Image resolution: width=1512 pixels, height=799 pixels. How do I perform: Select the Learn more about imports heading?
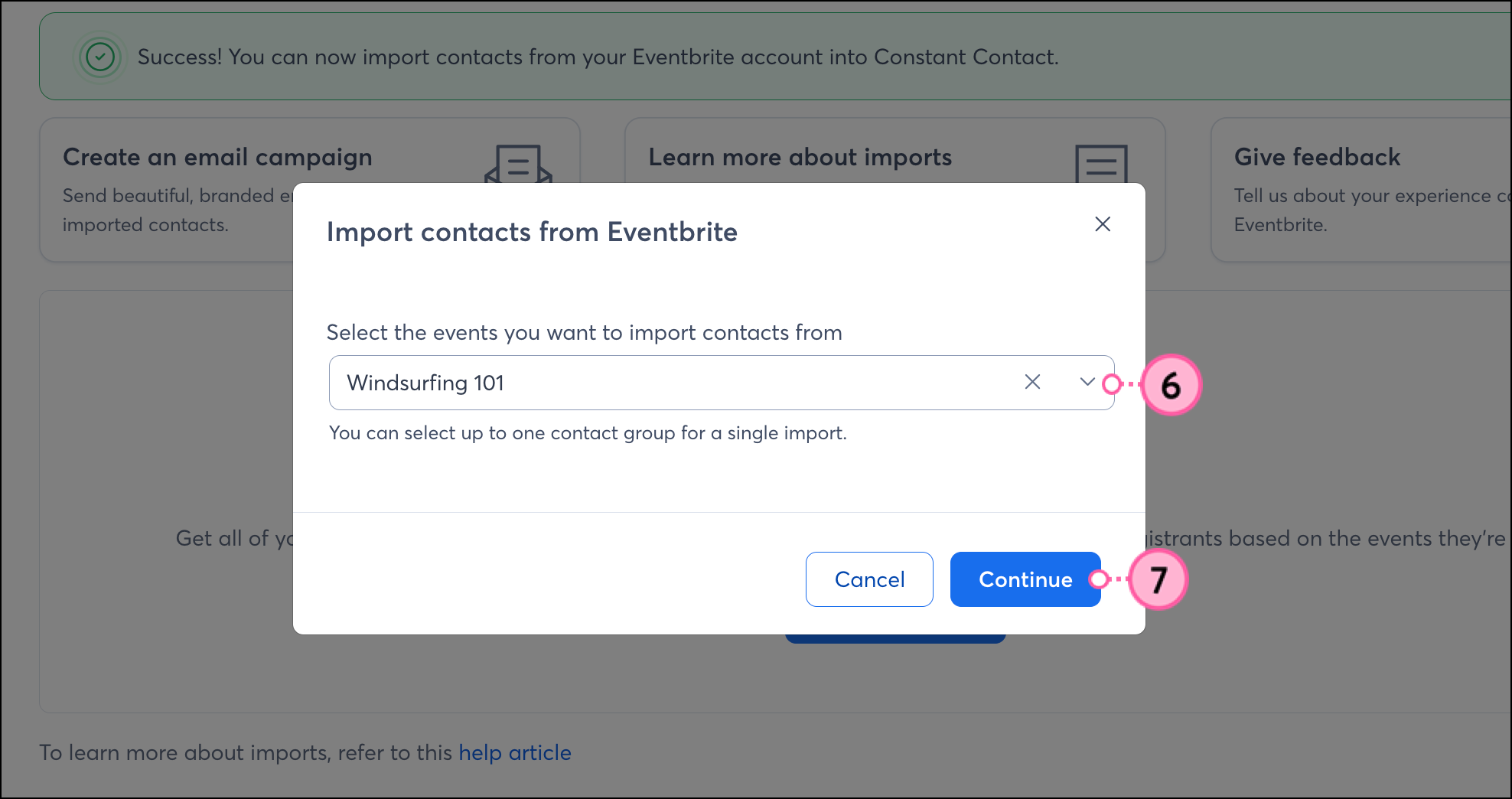pos(800,158)
